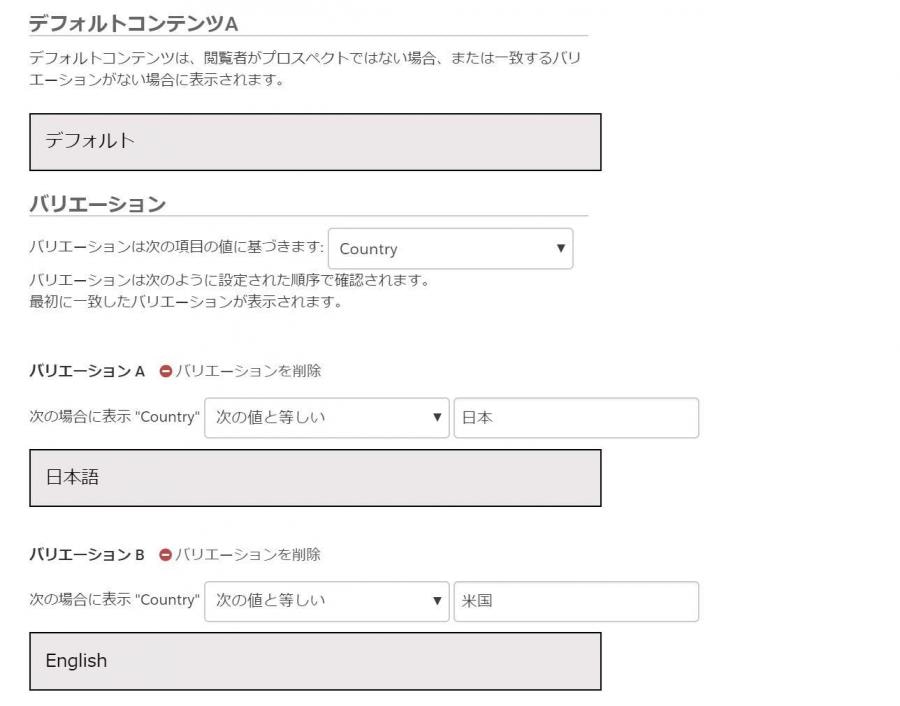Viewport: 900px width, 706px height.
Task: Open the Country field dropdown
Action: coord(451,249)
